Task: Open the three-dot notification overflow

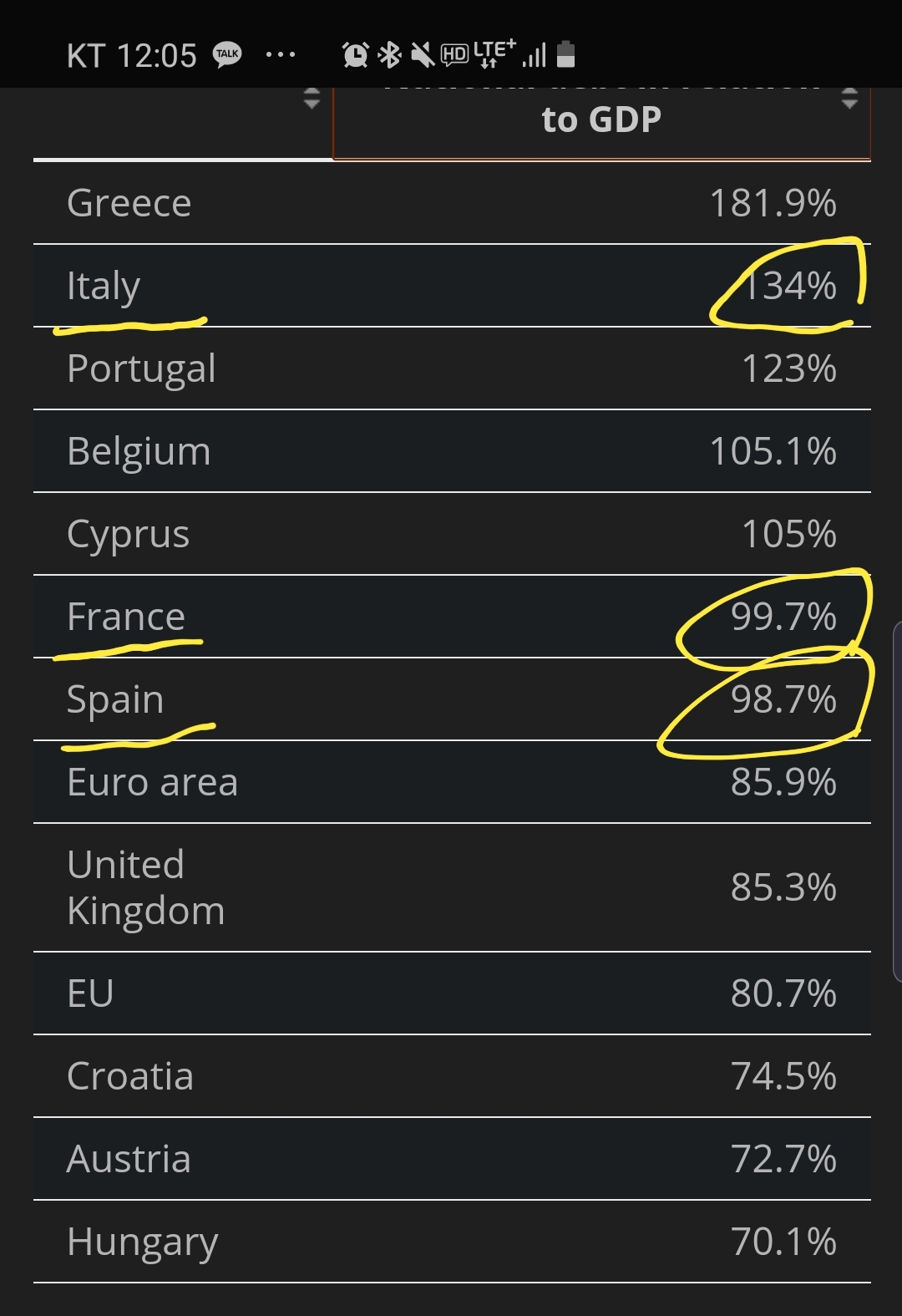Action: (280, 55)
